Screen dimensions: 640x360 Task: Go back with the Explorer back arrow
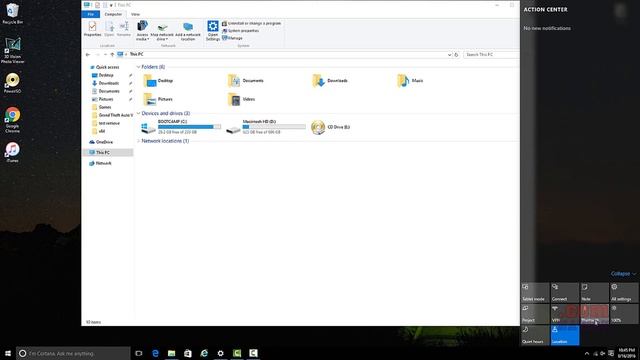[x=88, y=54]
